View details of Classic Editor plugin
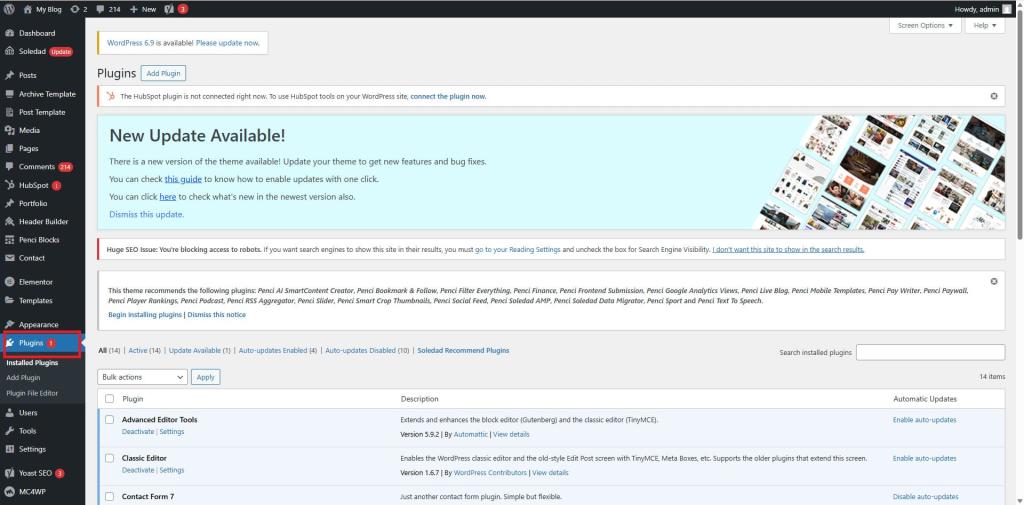Viewport: 1024px width, 505px height. coord(550,473)
